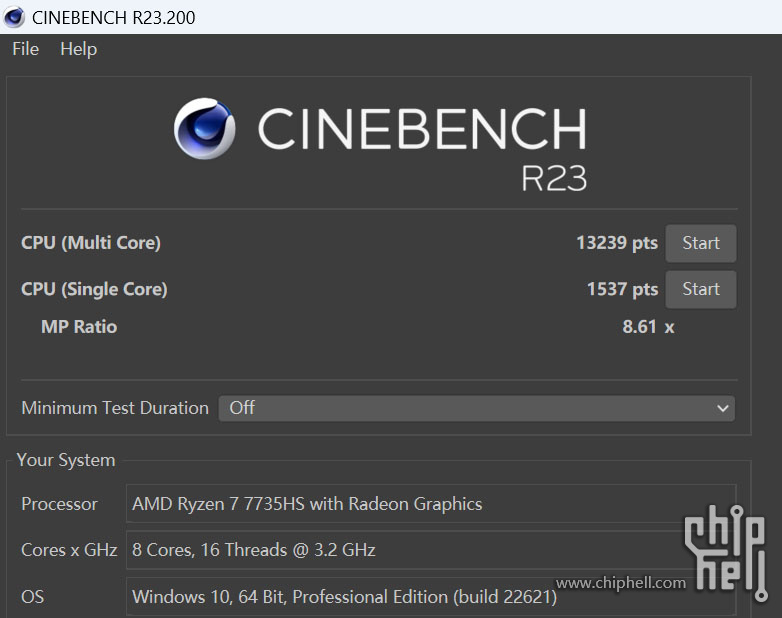Click the CPU (Multi Core) label
782x618 pixels.
pyautogui.click(x=91, y=243)
